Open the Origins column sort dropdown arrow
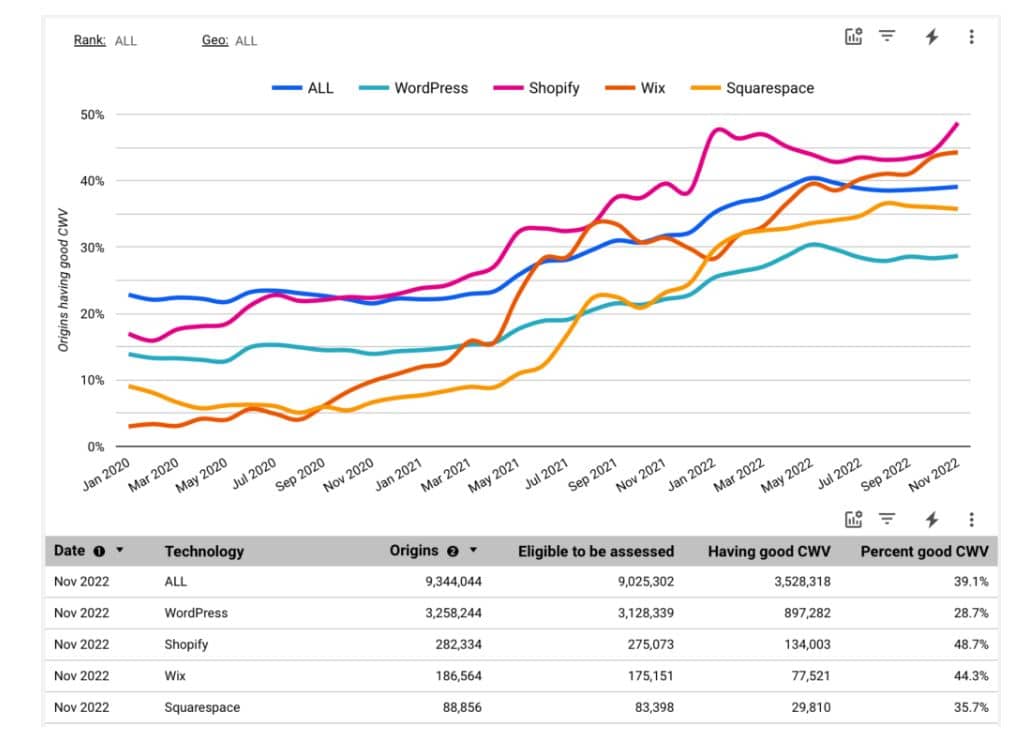This screenshot has height=742, width=1025. point(473,550)
